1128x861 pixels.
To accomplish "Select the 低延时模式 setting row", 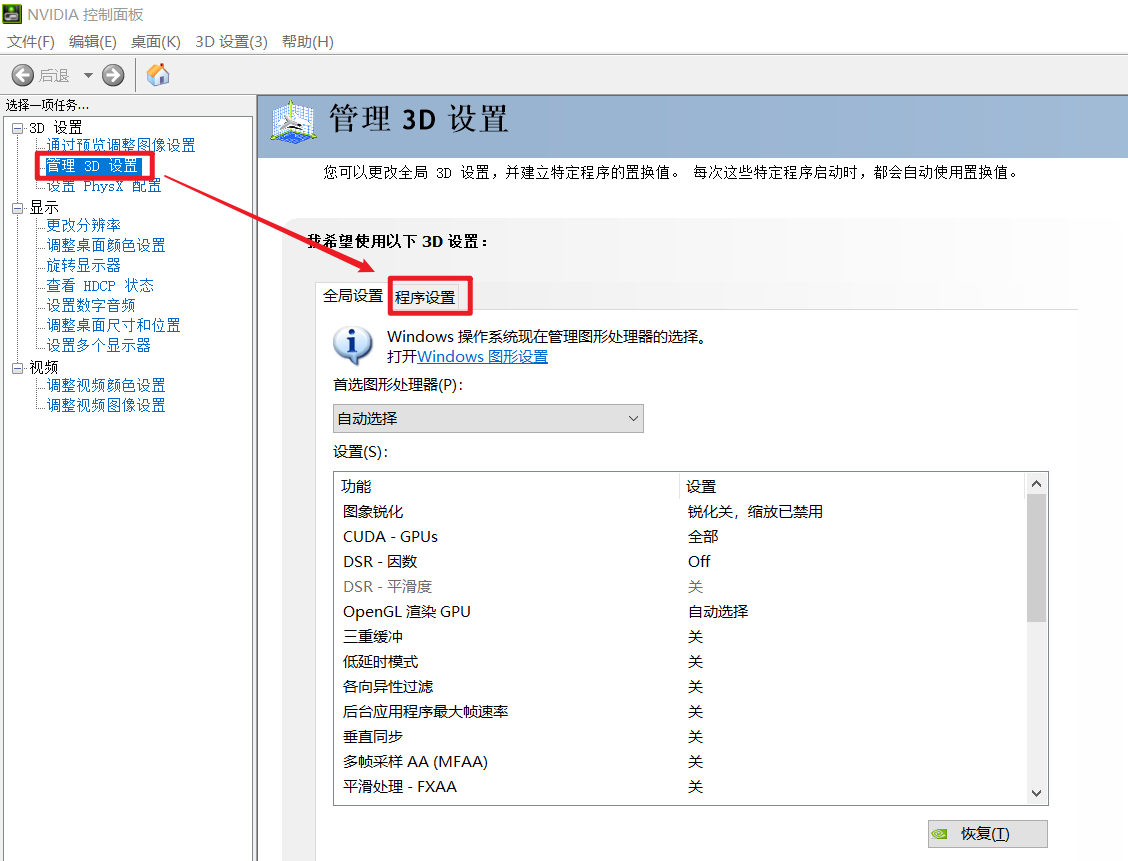I will click(680, 662).
